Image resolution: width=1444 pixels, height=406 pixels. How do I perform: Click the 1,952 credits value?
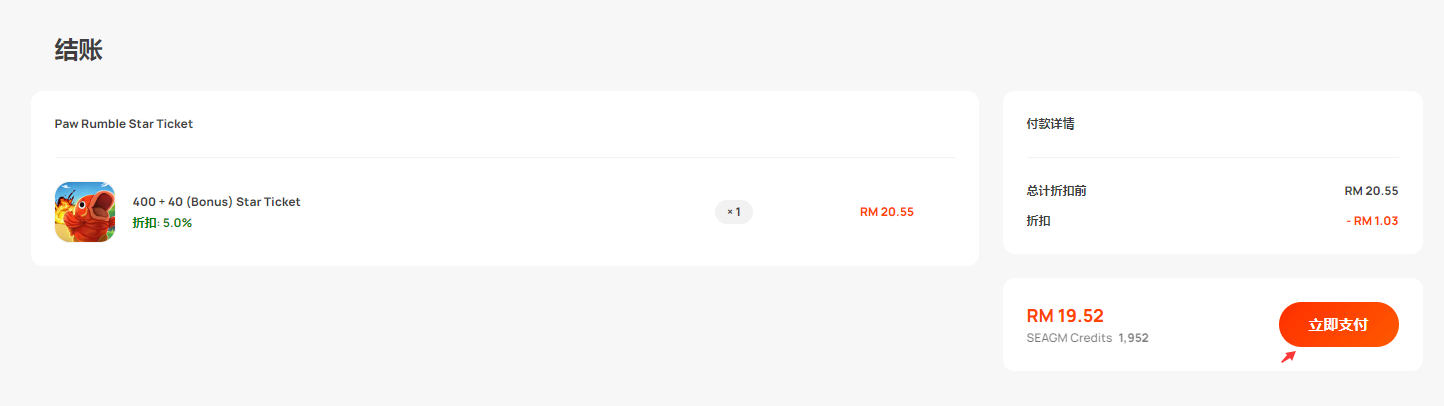(x=1134, y=338)
